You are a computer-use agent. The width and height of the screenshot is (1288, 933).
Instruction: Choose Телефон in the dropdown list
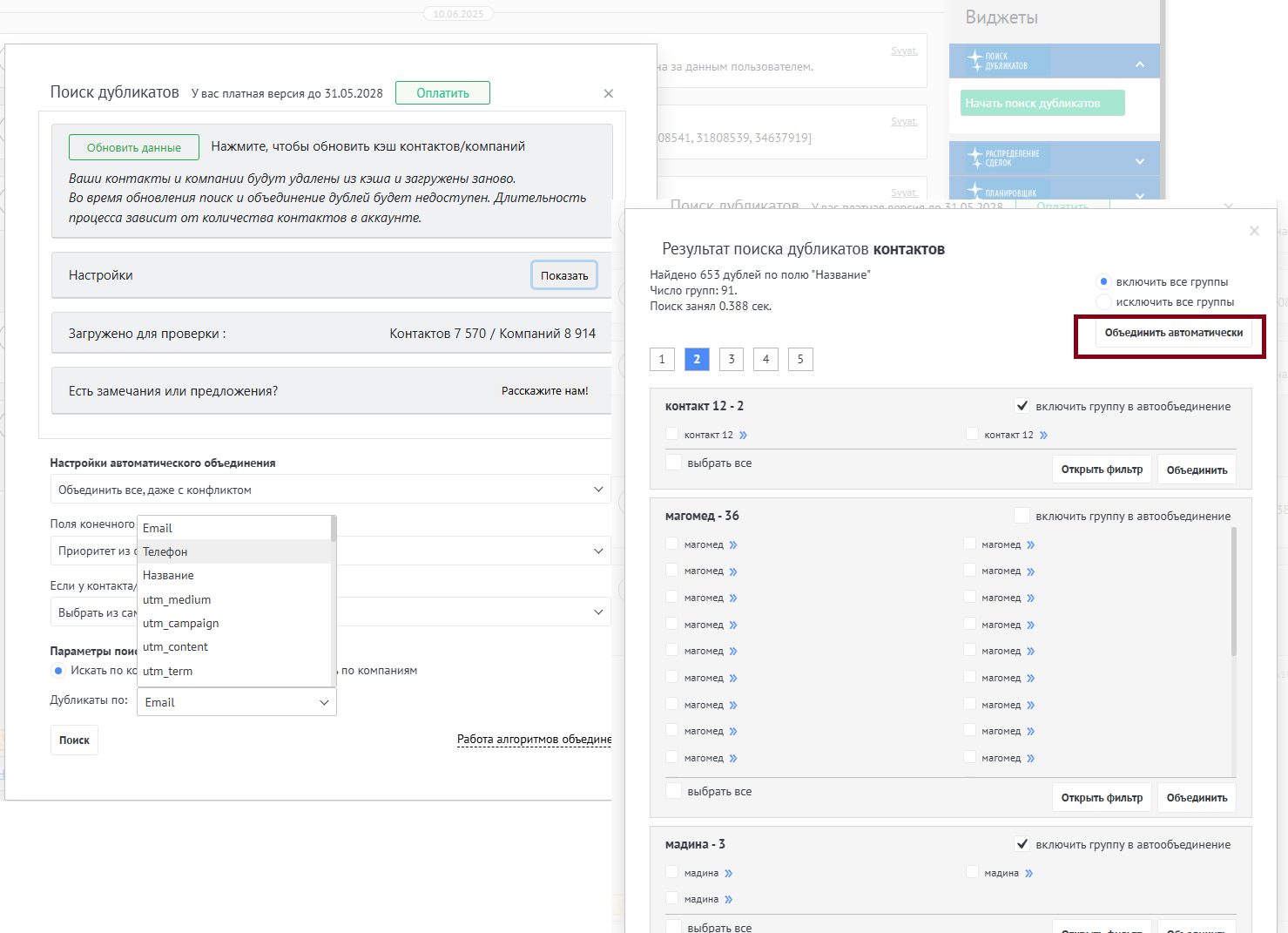234,551
